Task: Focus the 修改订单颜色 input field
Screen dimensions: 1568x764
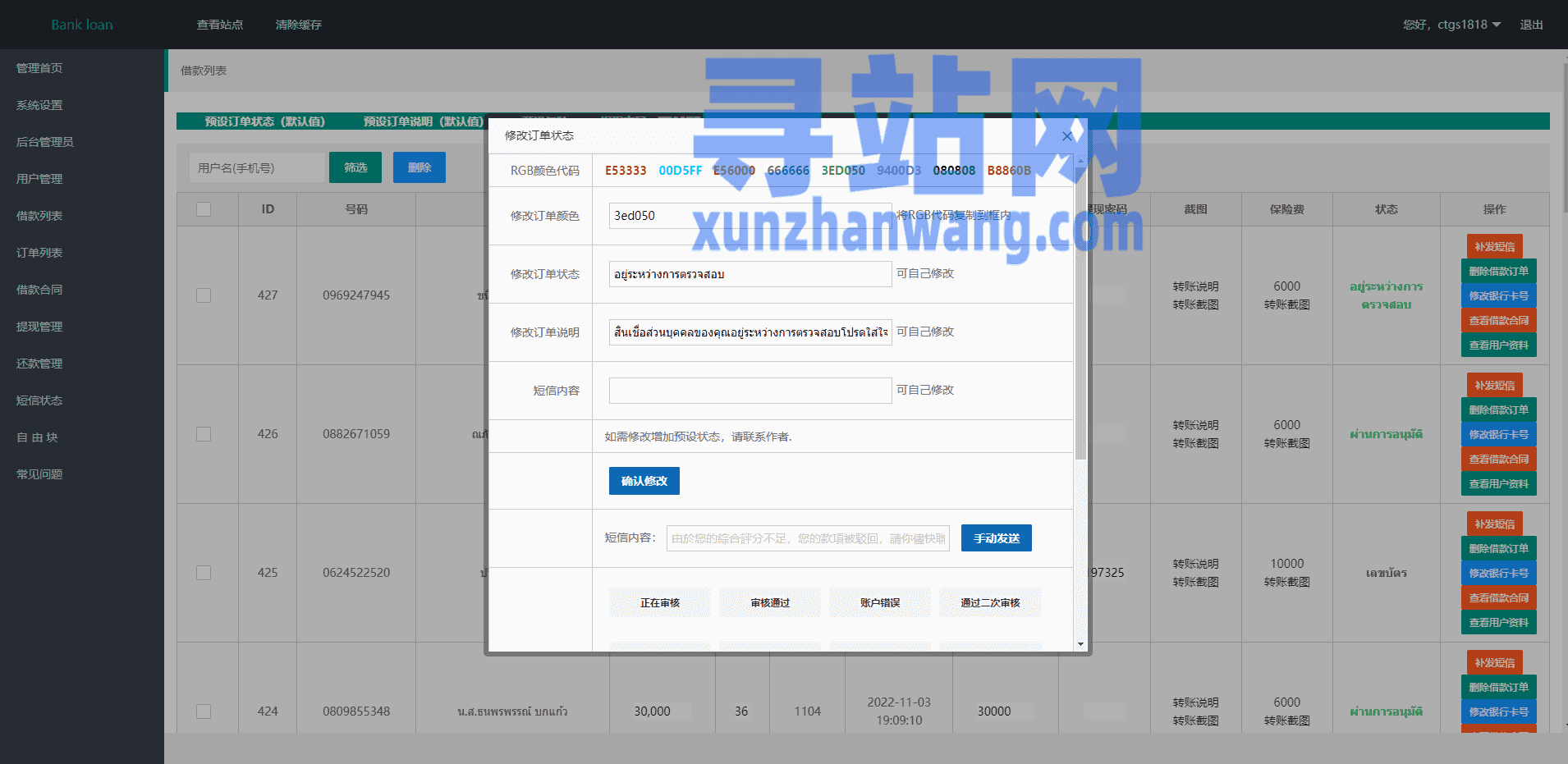Action: pos(749,216)
